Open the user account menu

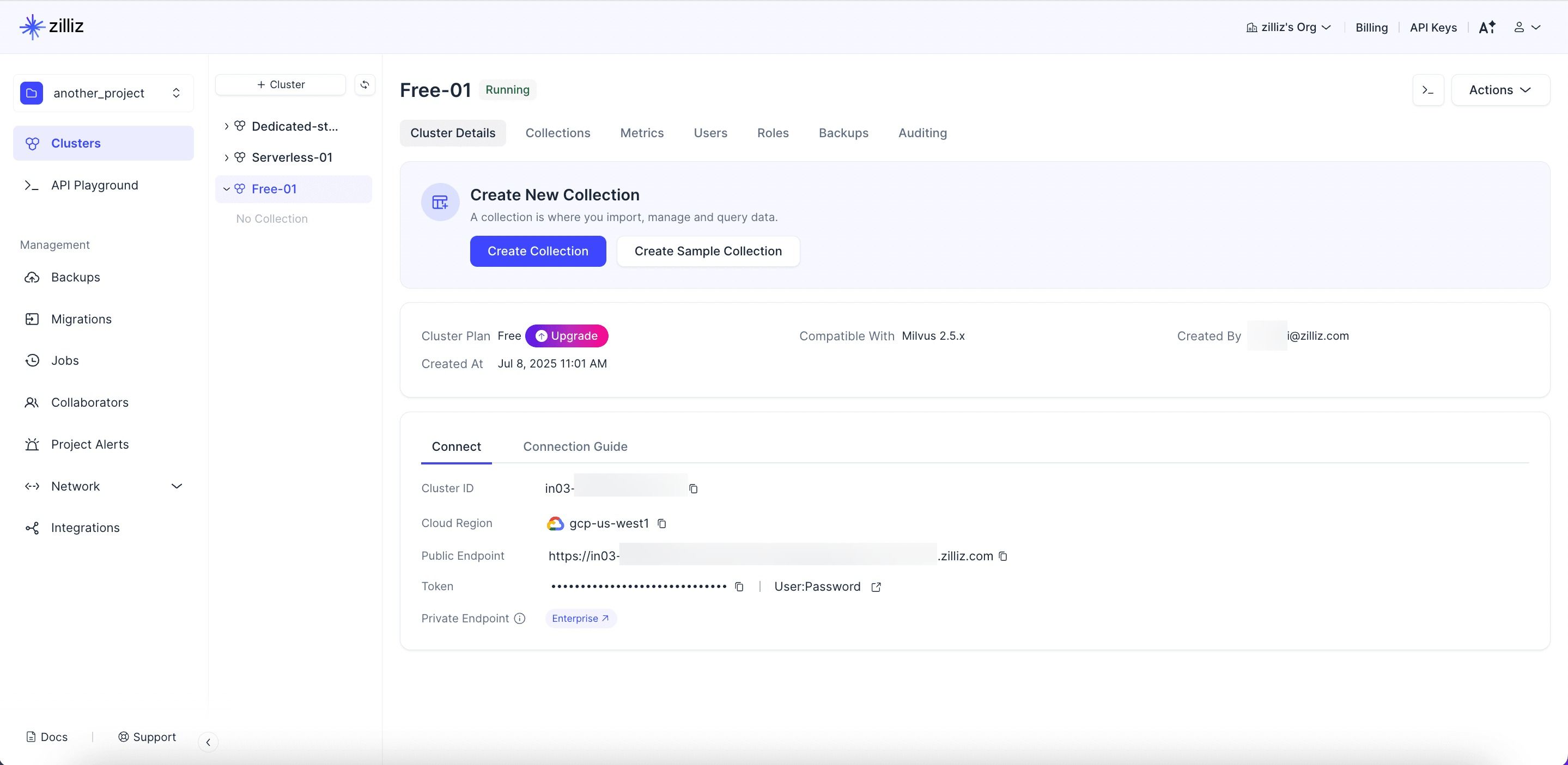pos(1527,27)
